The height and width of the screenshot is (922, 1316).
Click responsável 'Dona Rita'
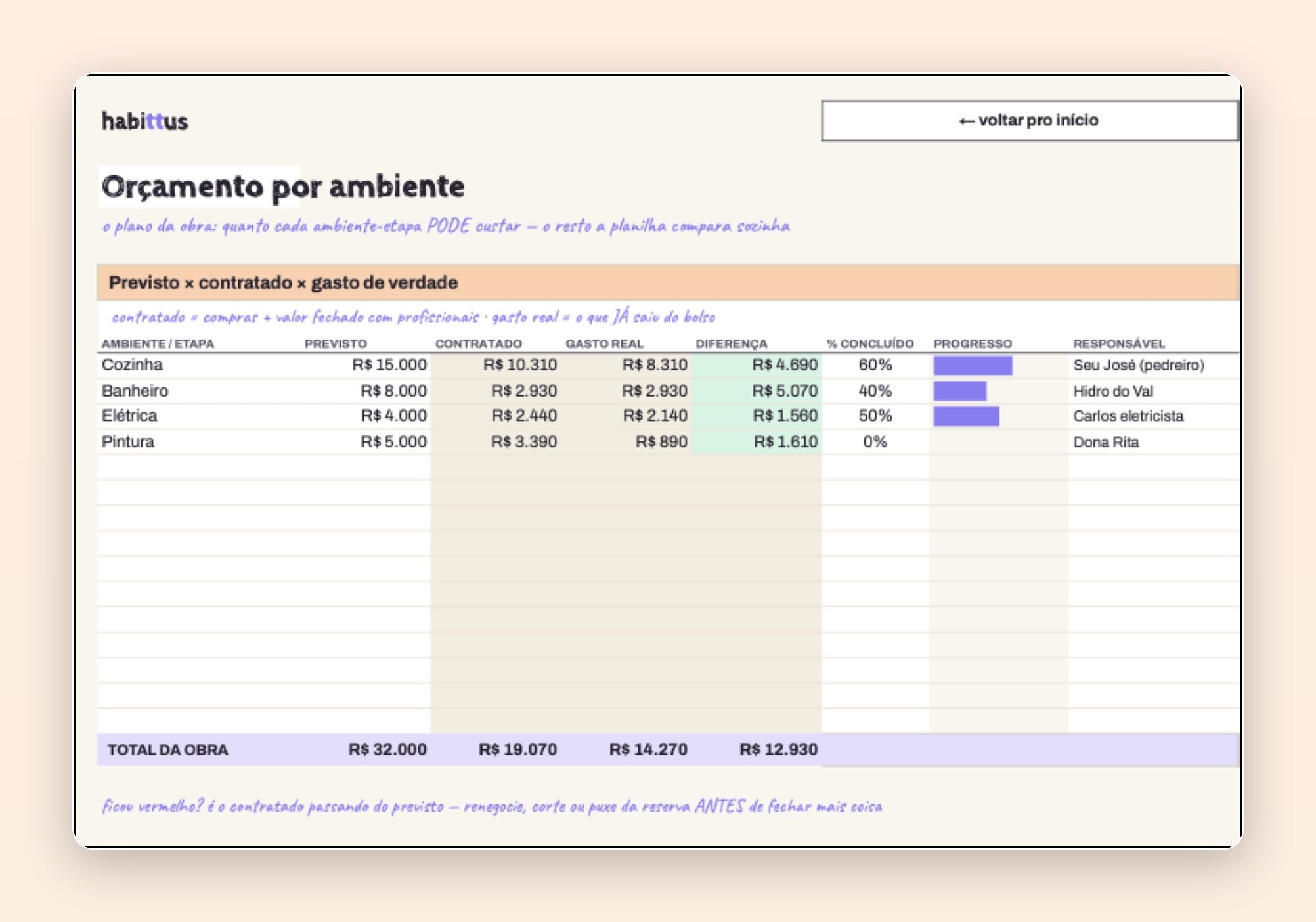pyautogui.click(x=1106, y=442)
